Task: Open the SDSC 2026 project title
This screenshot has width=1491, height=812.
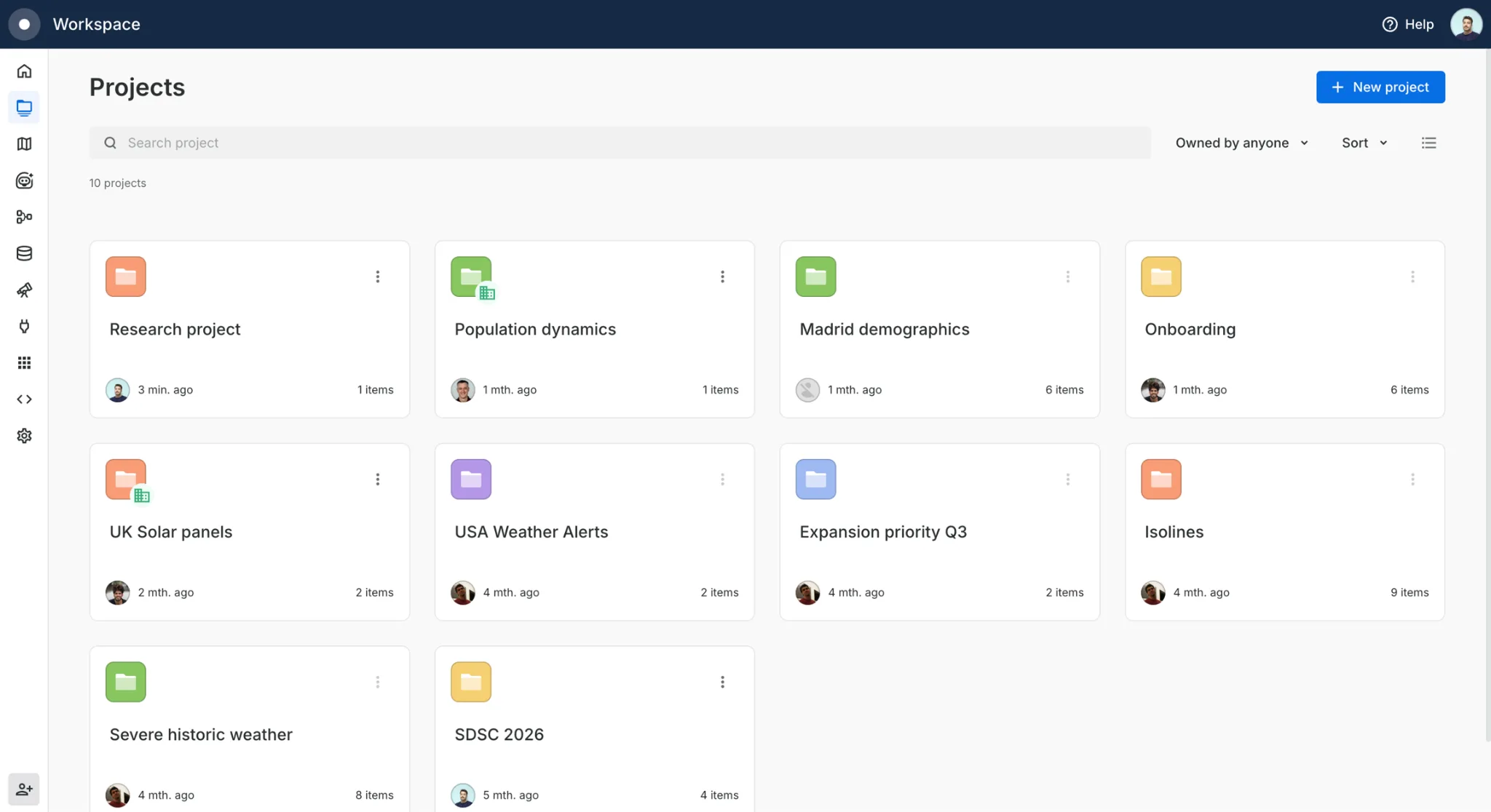Action: [499, 734]
